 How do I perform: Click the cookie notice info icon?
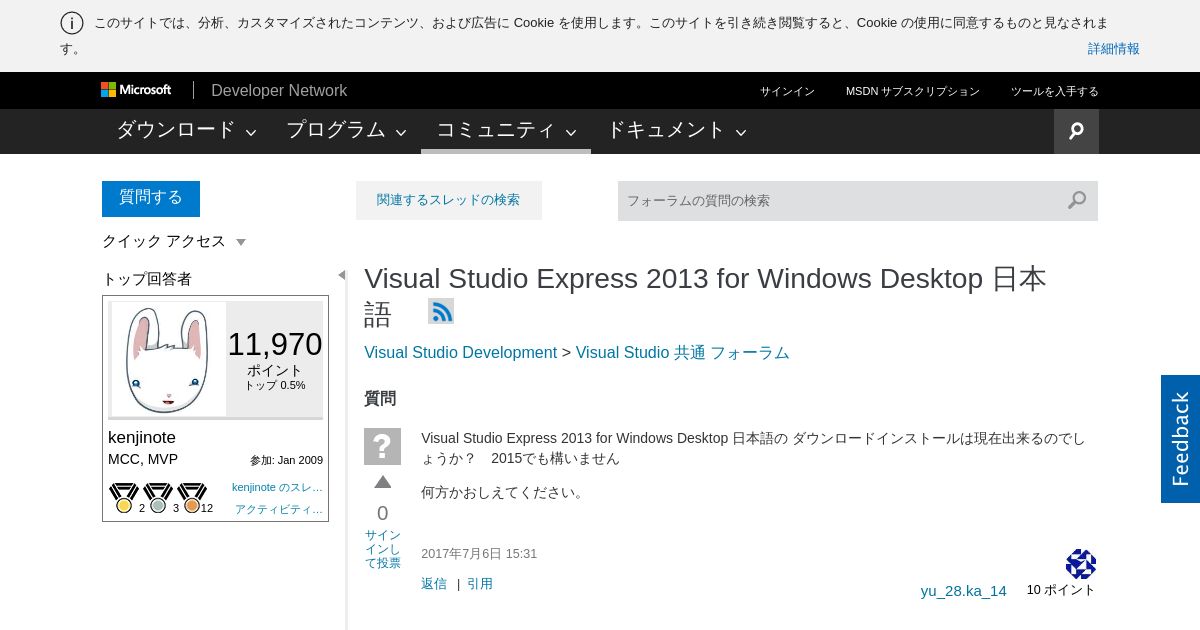(72, 23)
